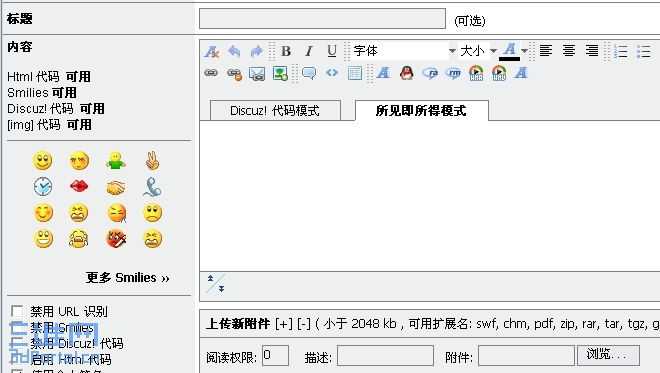660x373 pixels.
Task: Center align the text
Action: pyautogui.click(x=569, y=51)
